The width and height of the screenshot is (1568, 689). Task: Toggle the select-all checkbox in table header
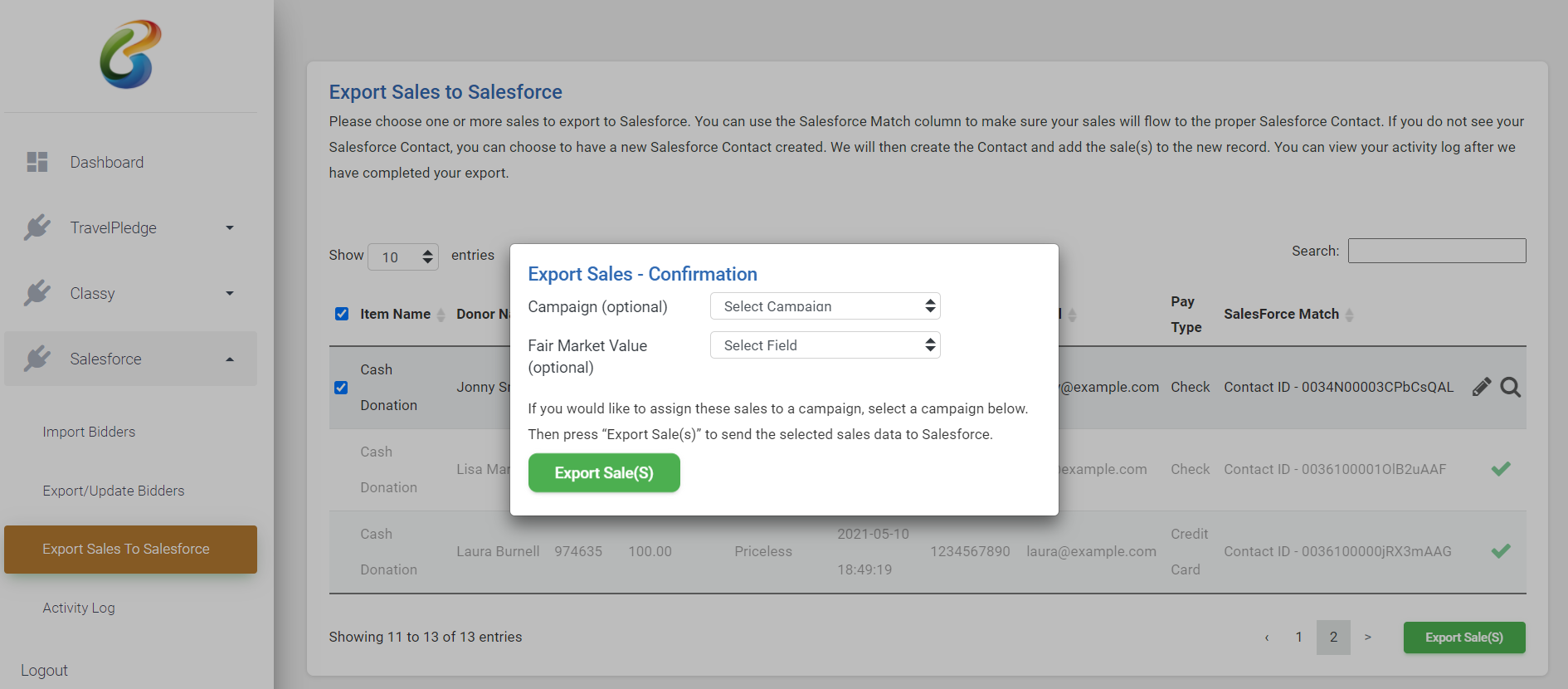[x=342, y=314]
